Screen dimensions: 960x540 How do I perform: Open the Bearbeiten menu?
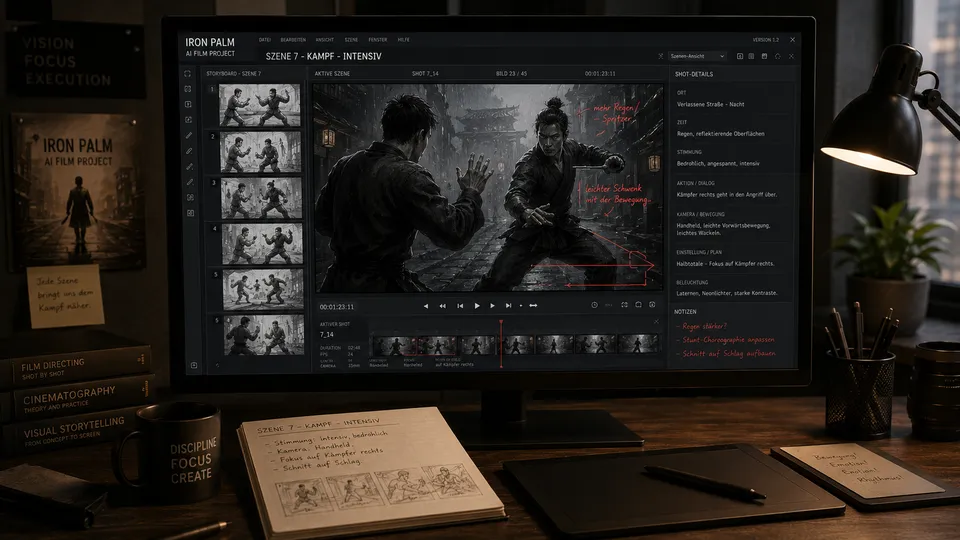[x=293, y=40]
